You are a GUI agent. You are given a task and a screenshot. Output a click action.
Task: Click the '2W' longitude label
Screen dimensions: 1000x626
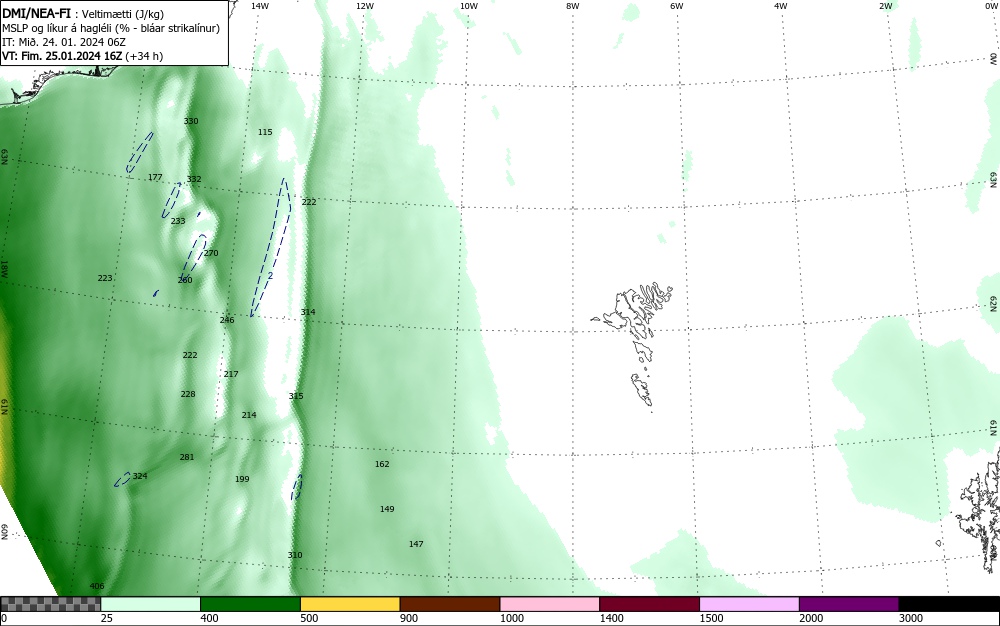(x=886, y=6)
